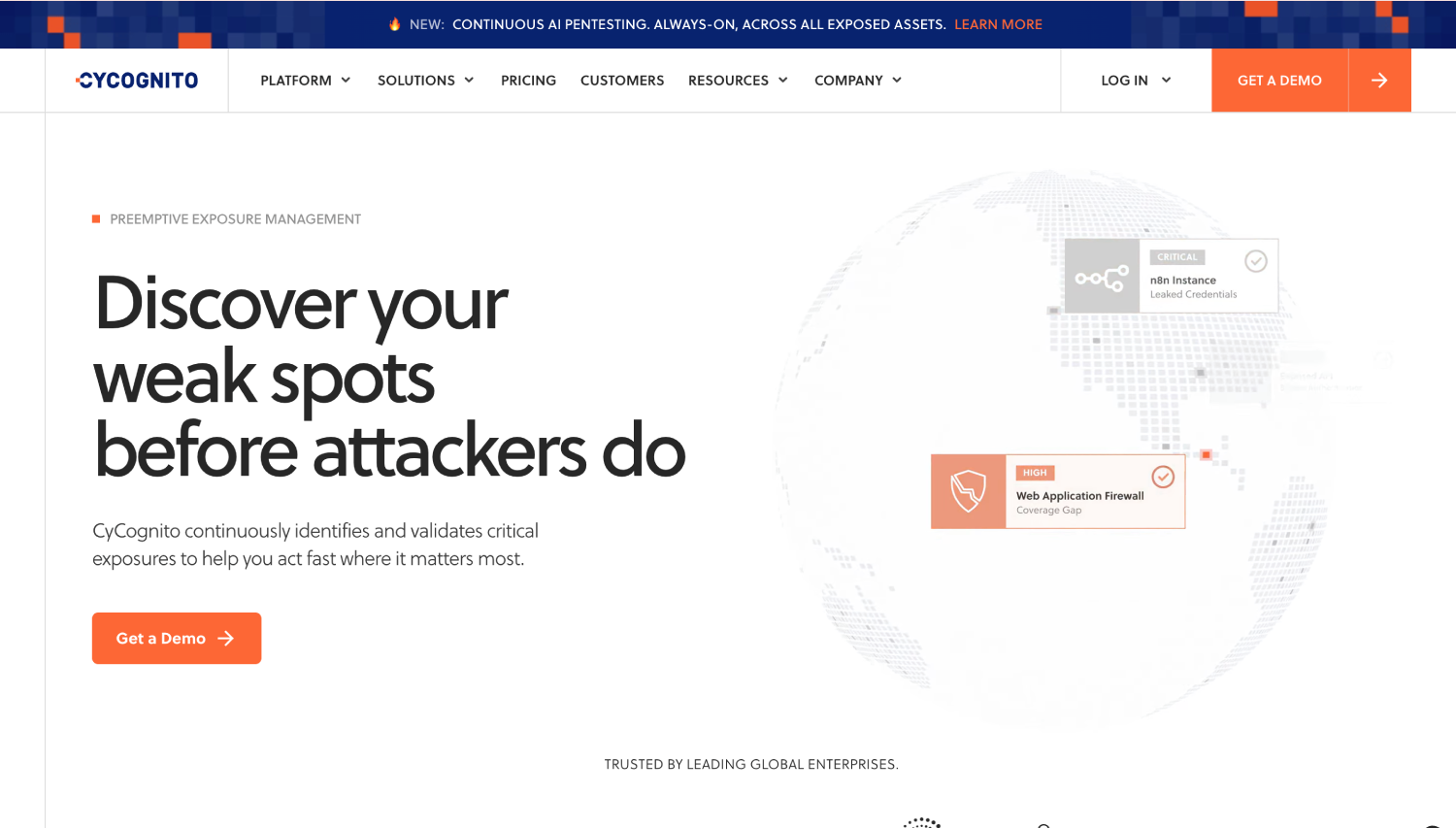Open the Customers page
Screen dimensions: 1456x828
coord(622,81)
